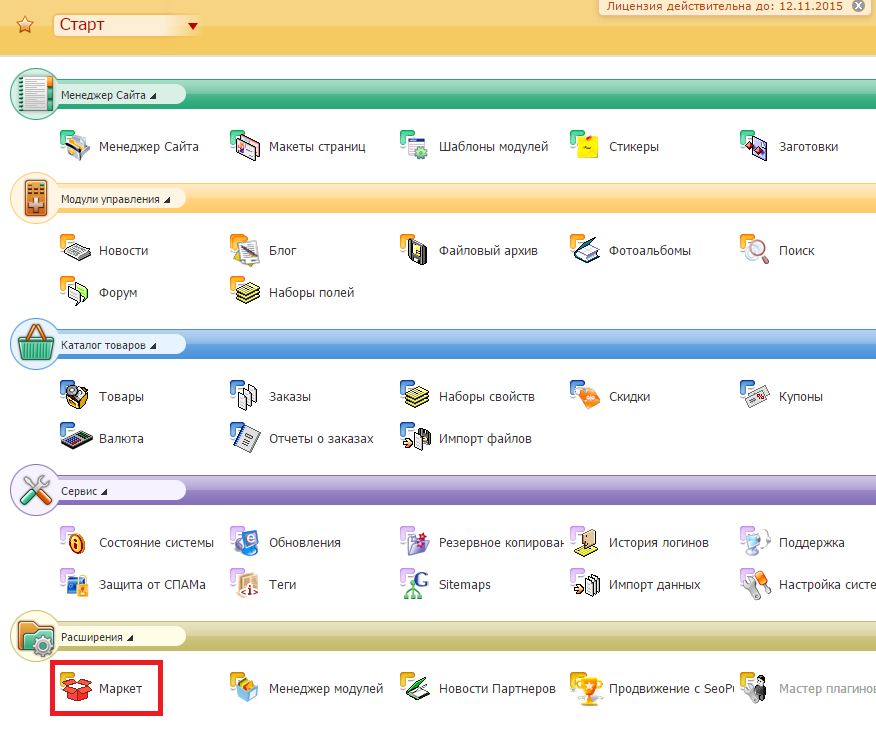This screenshot has height=744, width=876.
Task: Click the Товары catalog icon
Action: 76,396
